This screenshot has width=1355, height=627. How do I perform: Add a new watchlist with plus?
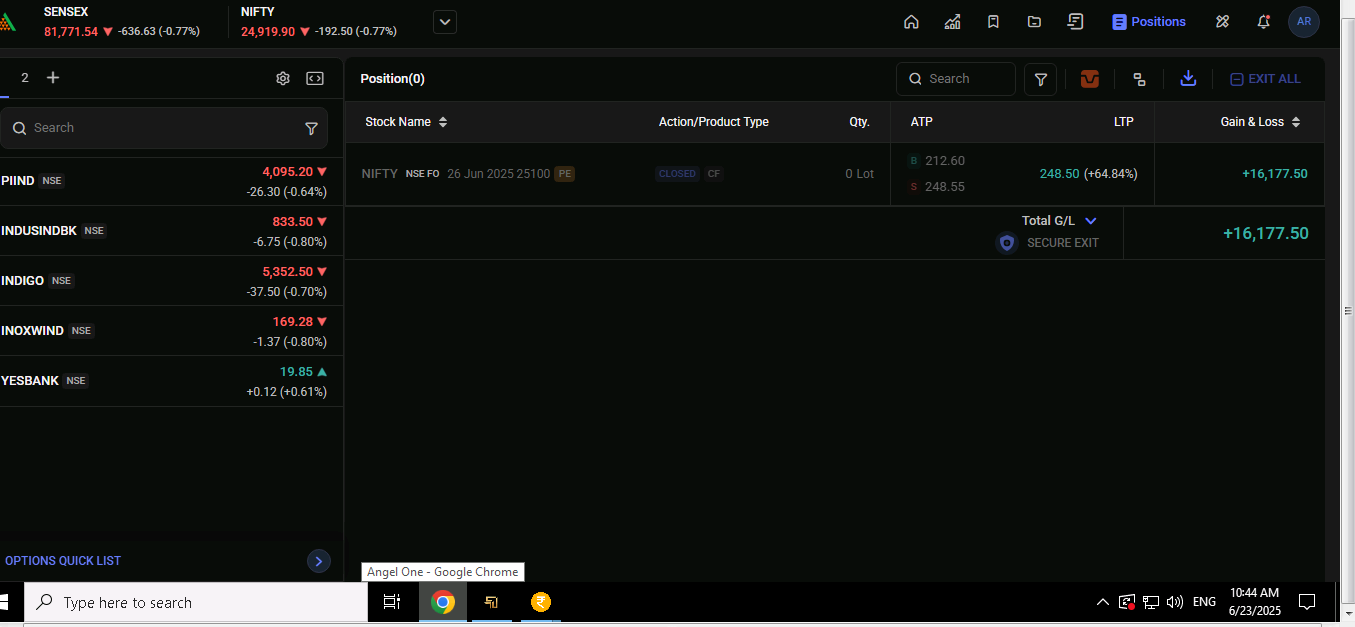[x=53, y=78]
